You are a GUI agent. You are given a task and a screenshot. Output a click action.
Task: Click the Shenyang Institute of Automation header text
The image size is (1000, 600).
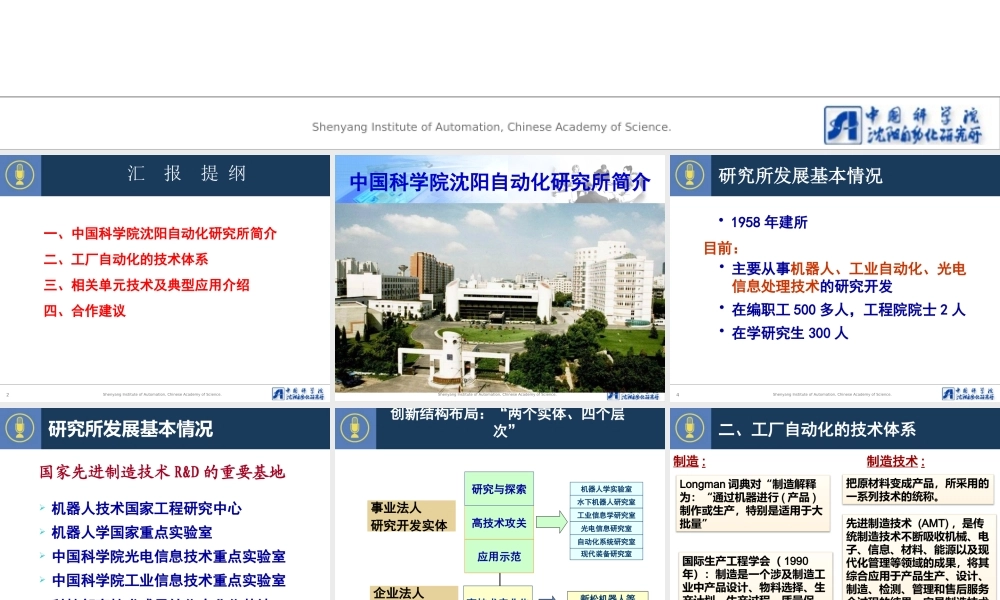[x=491, y=127]
